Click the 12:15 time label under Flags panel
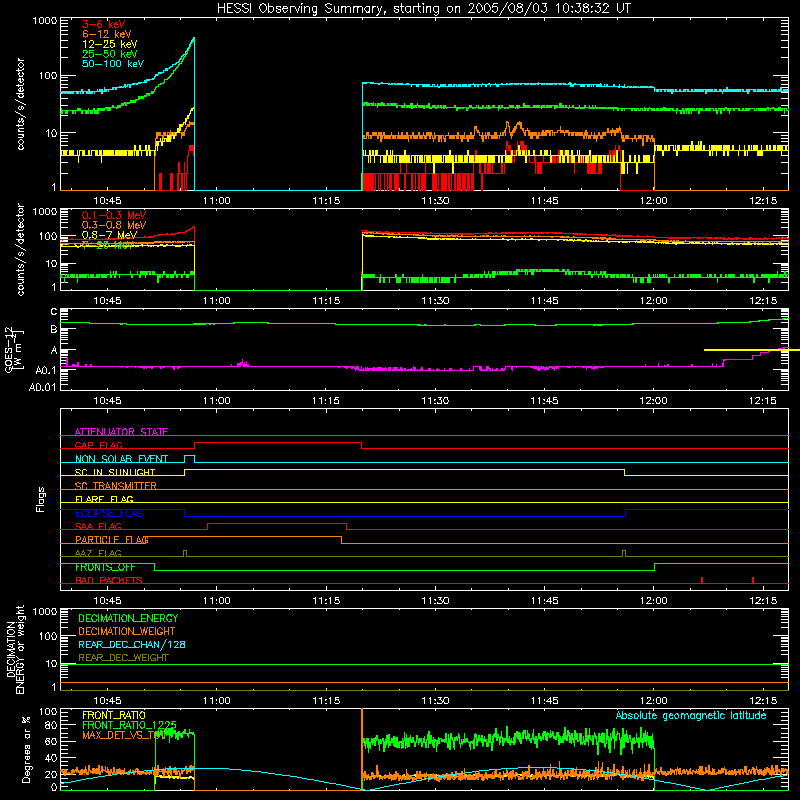Image resolution: width=800 pixels, height=800 pixels. [763, 601]
